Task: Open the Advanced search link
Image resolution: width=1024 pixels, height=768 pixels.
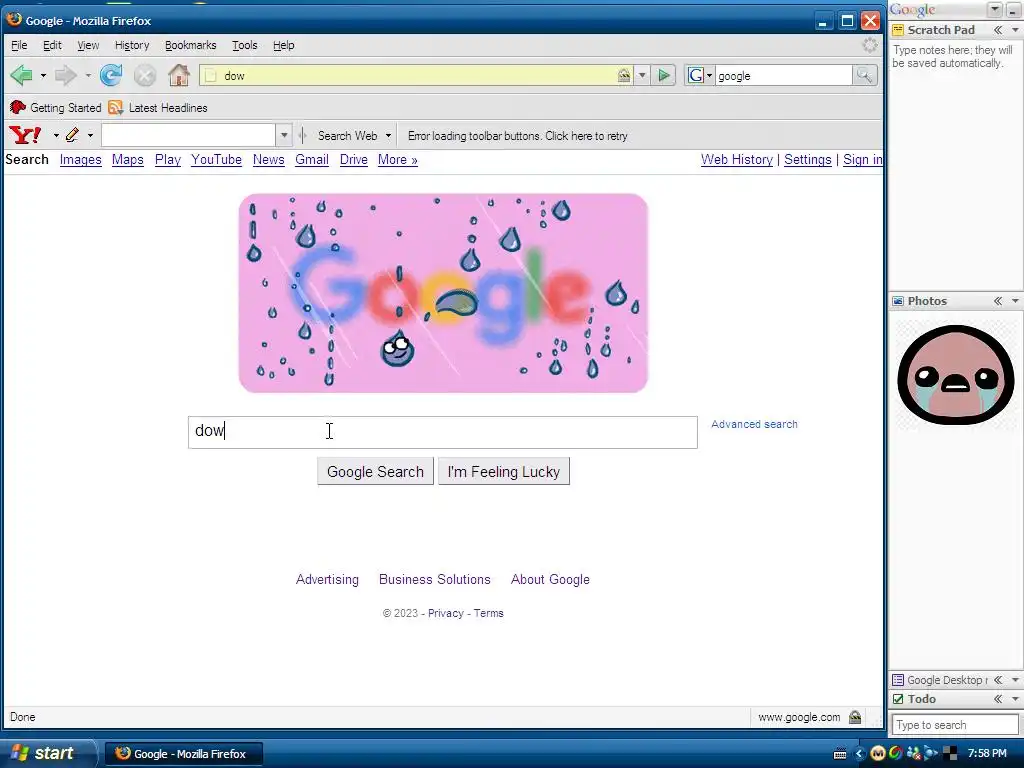Action: coord(754,424)
